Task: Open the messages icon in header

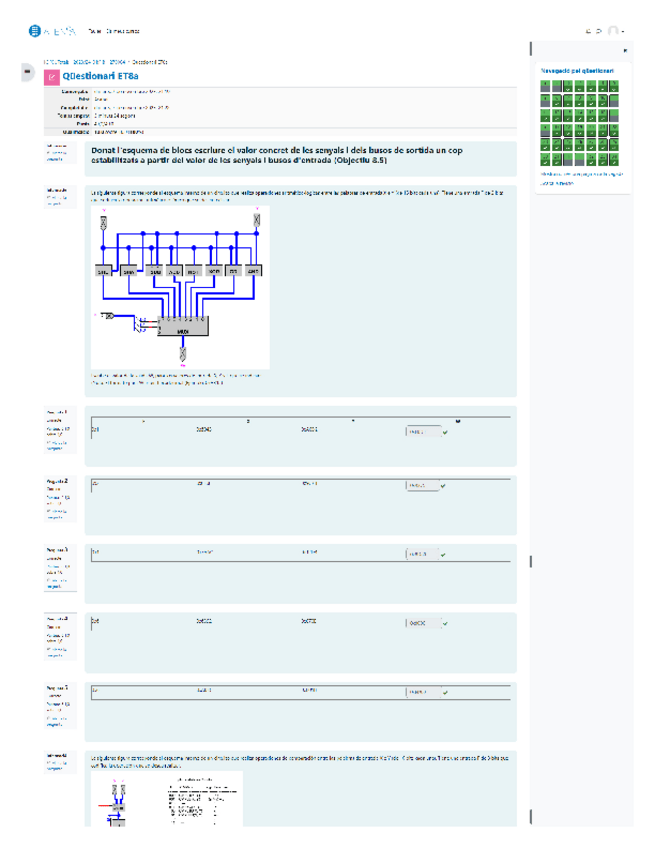Action: coord(599,32)
